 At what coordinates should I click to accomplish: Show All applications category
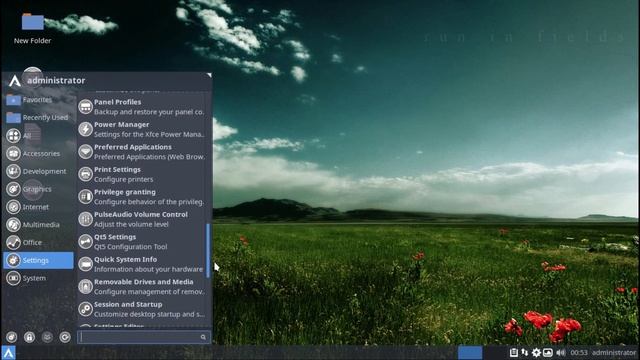(38, 136)
